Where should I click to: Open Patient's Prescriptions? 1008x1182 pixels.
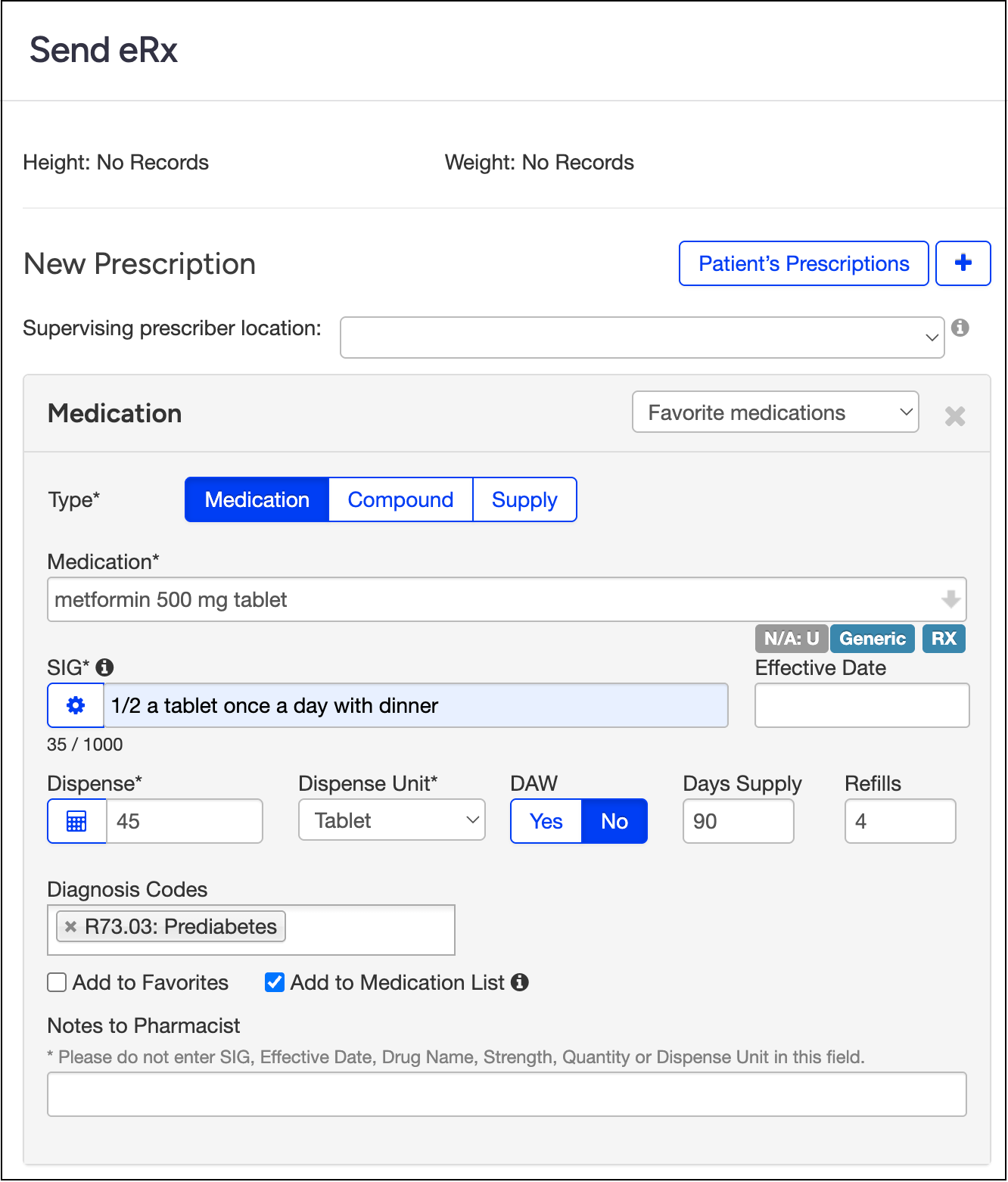point(803,263)
